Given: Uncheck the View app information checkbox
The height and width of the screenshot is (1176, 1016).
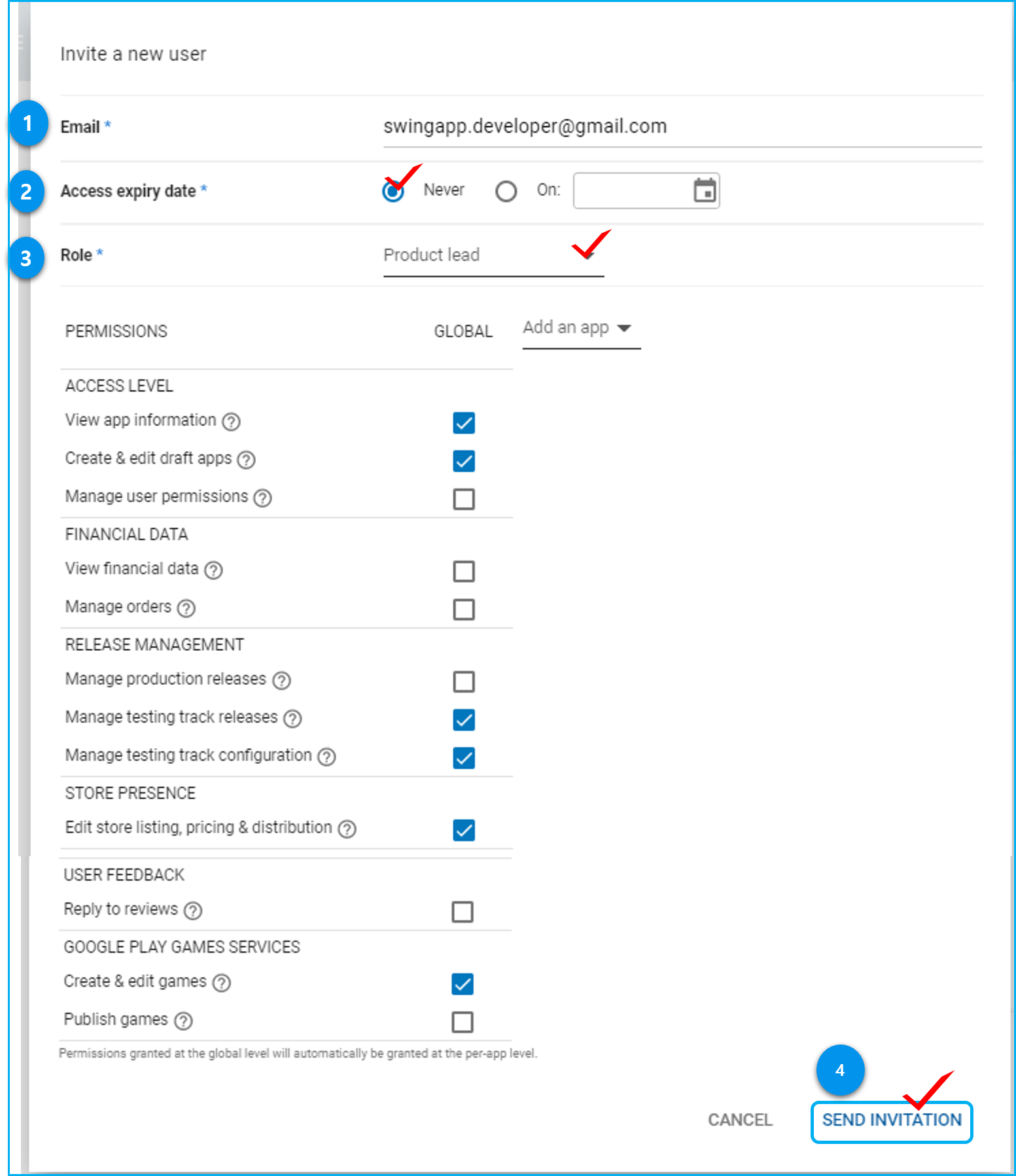Looking at the screenshot, I should pos(463,423).
